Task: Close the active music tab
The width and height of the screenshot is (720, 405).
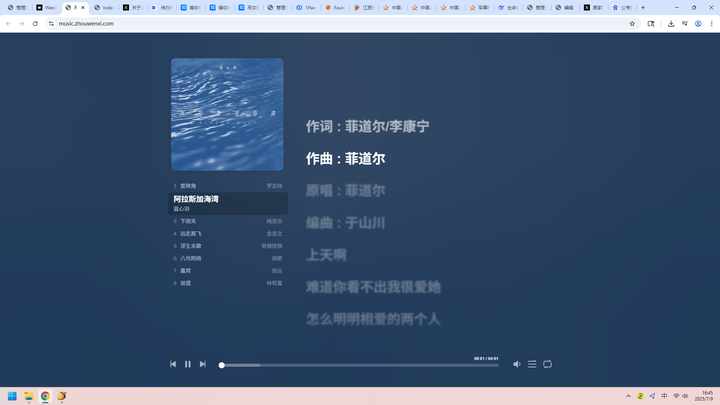Action: (x=83, y=7)
